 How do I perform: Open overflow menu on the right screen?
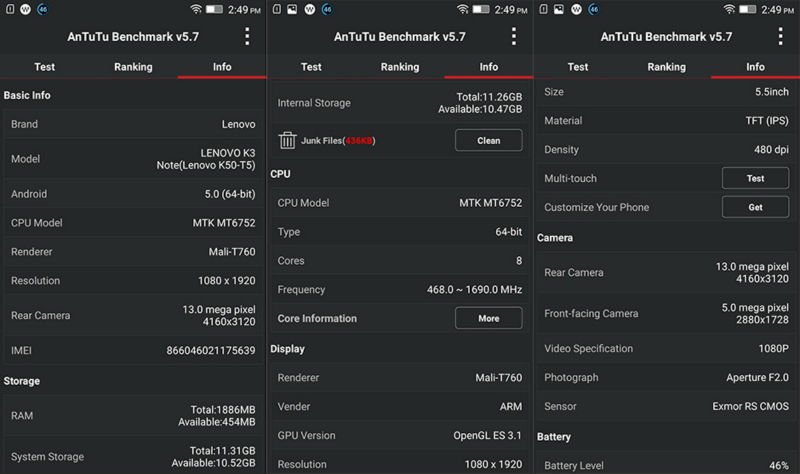click(780, 37)
